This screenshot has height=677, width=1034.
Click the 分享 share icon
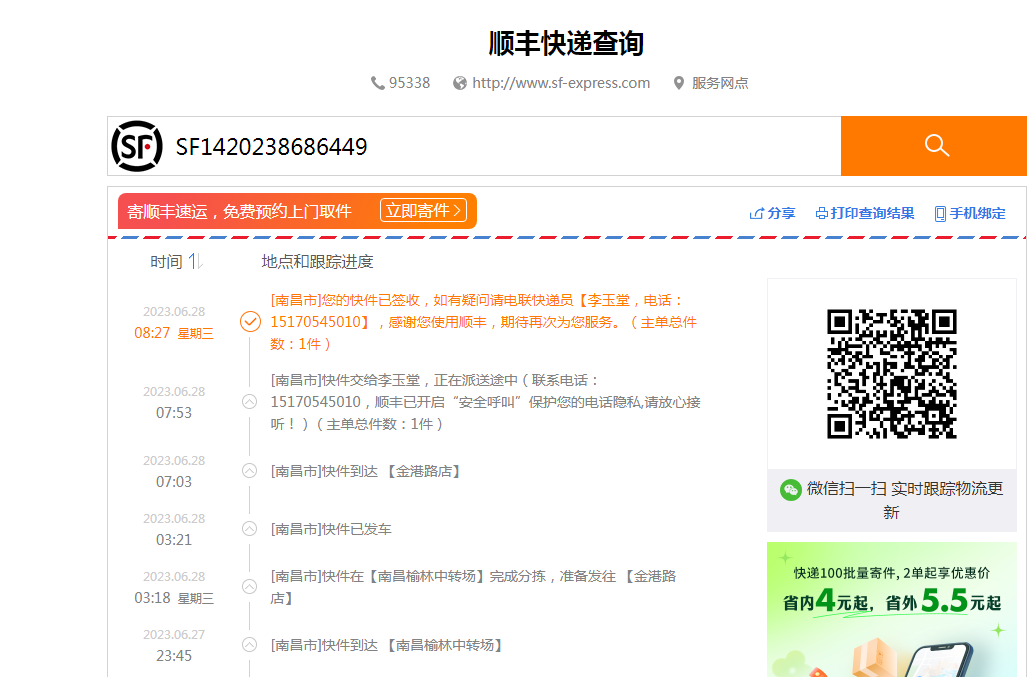(756, 214)
